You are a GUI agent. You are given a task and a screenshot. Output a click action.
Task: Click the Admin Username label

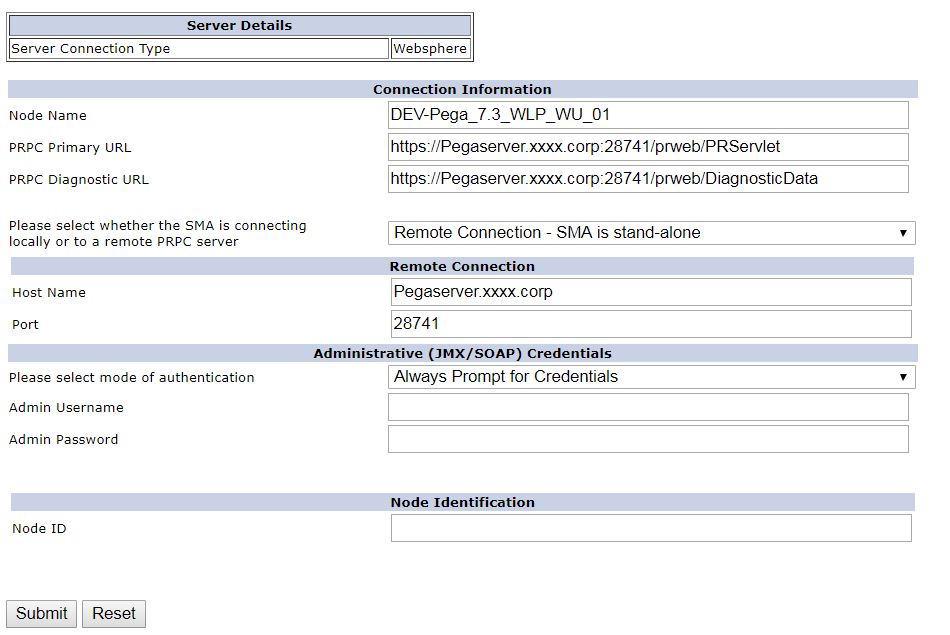coord(66,408)
